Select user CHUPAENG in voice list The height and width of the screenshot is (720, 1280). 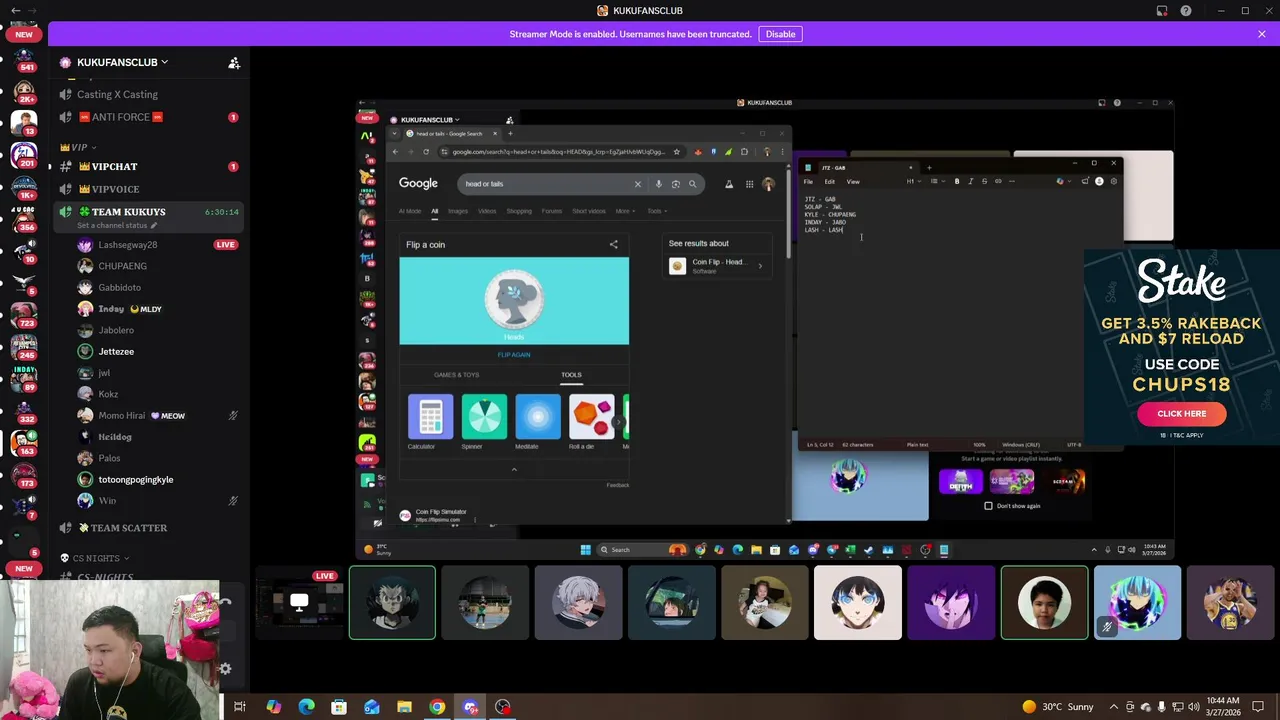(x=158, y=266)
